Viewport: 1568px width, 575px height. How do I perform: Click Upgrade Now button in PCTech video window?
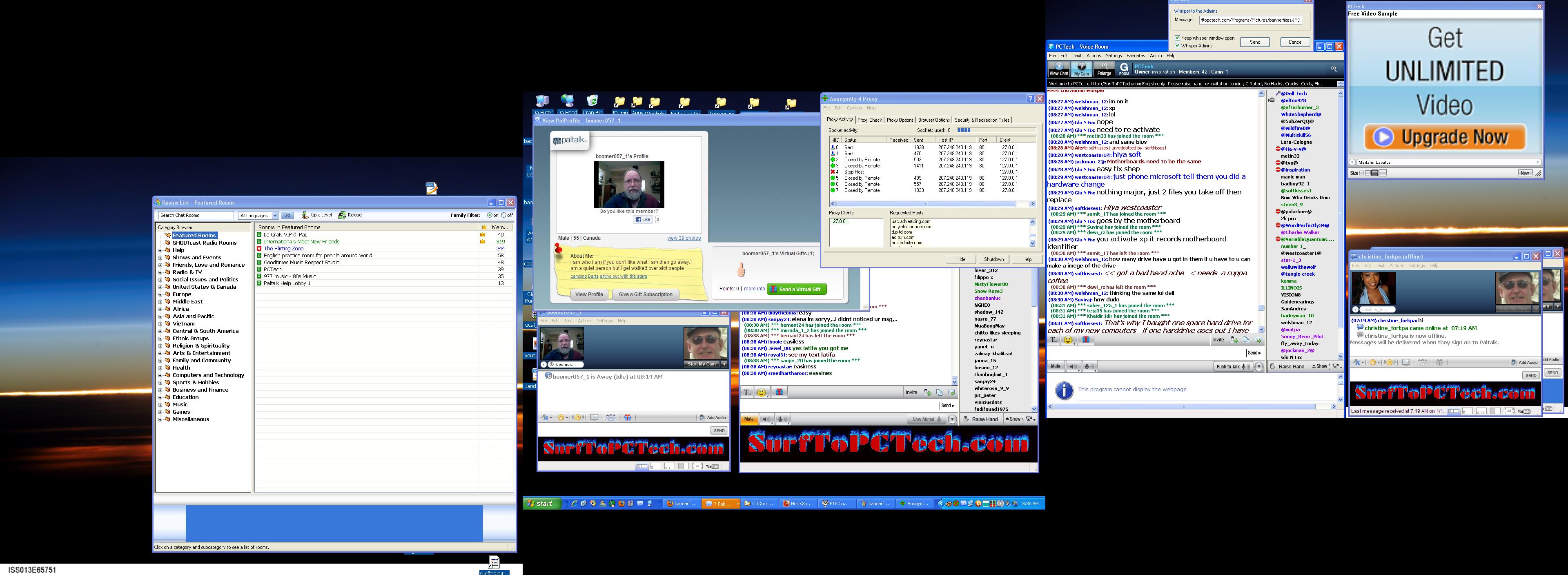[1444, 137]
